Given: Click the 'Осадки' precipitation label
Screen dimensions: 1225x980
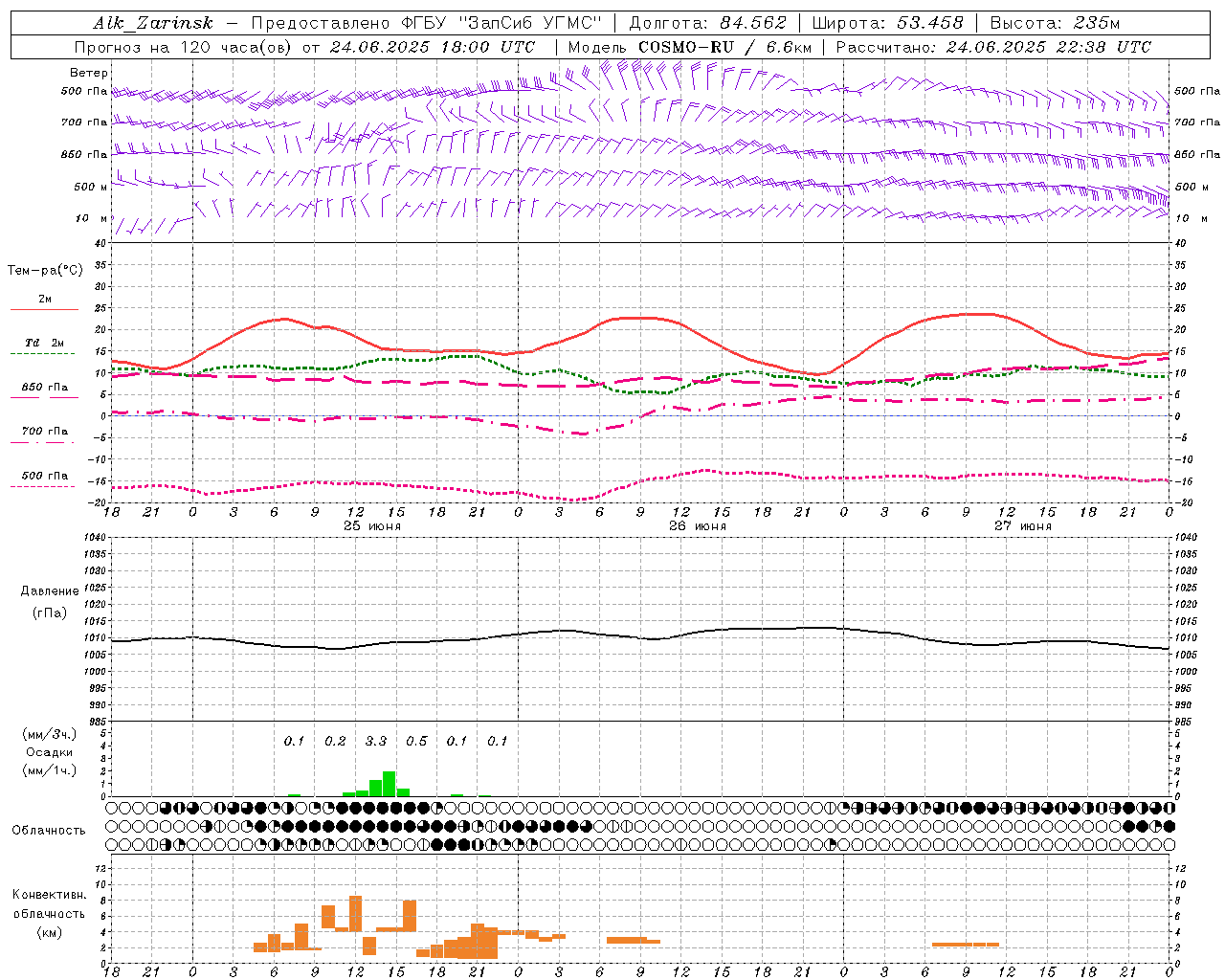Looking at the screenshot, I should [50, 752].
